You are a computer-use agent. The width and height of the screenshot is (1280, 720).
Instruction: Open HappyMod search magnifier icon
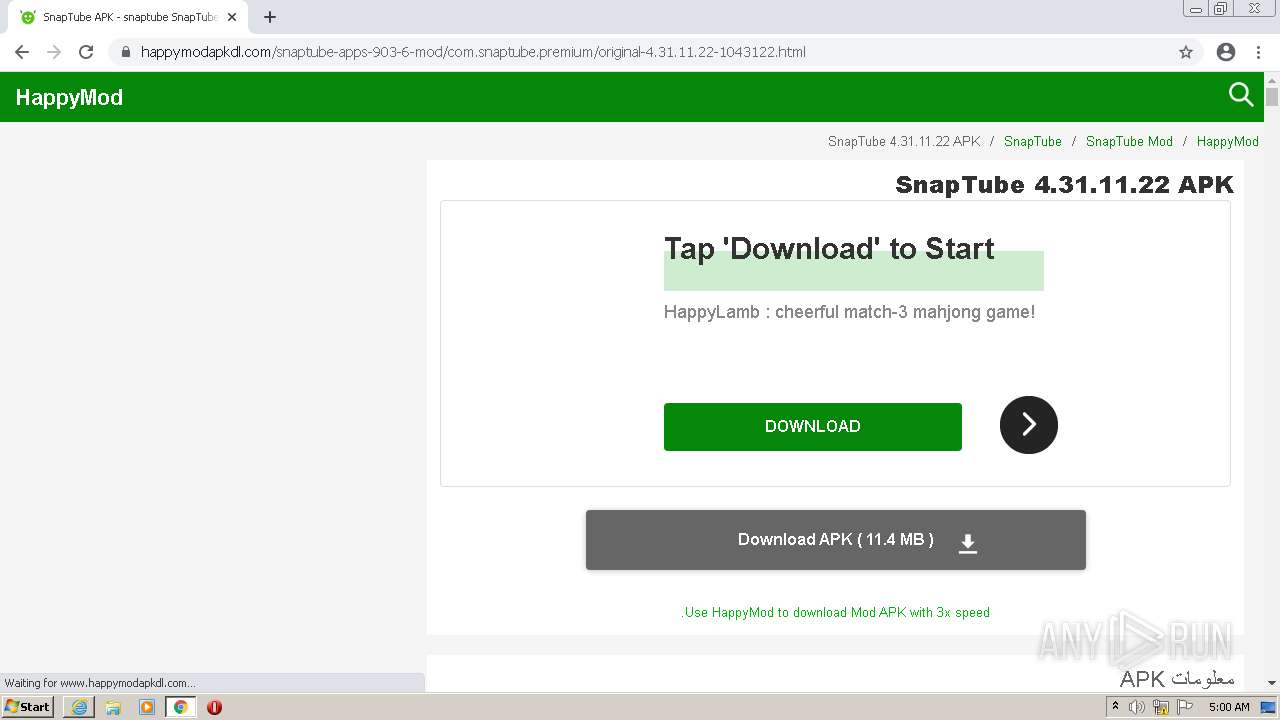coord(1241,95)
